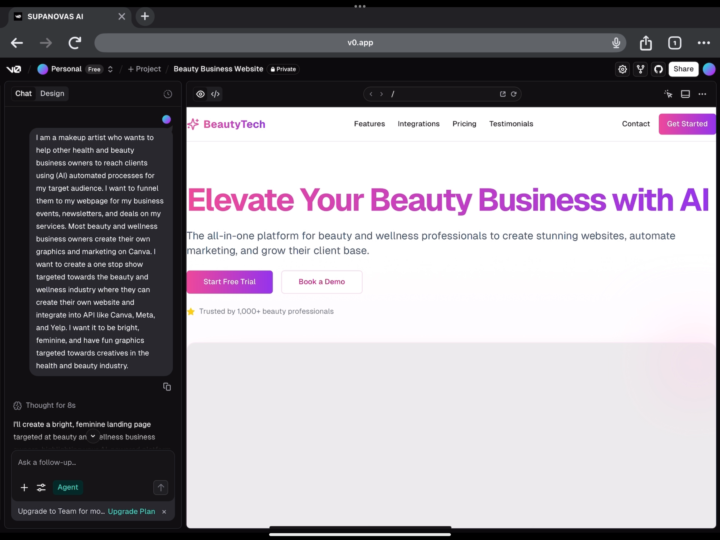Click the Ask a follow-up input
Viewport: 720px width, 540px height.
(93, 463)
